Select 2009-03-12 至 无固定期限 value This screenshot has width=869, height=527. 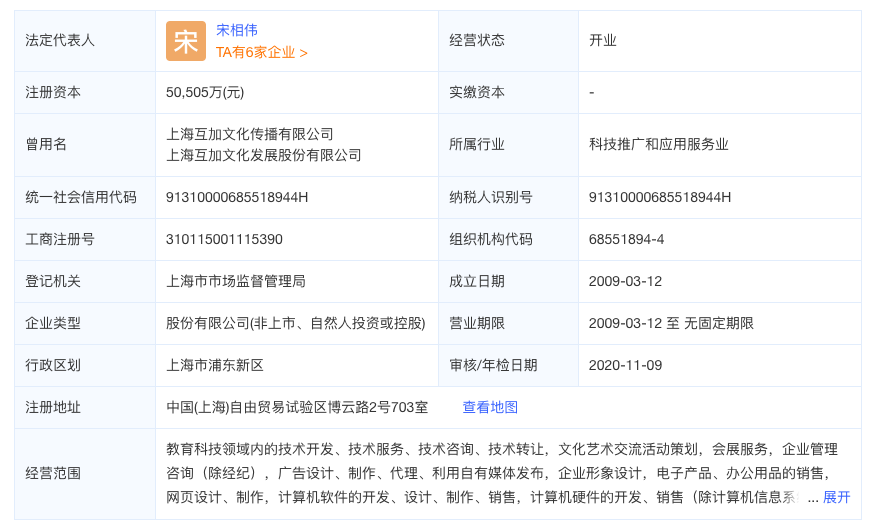point(671,324)
